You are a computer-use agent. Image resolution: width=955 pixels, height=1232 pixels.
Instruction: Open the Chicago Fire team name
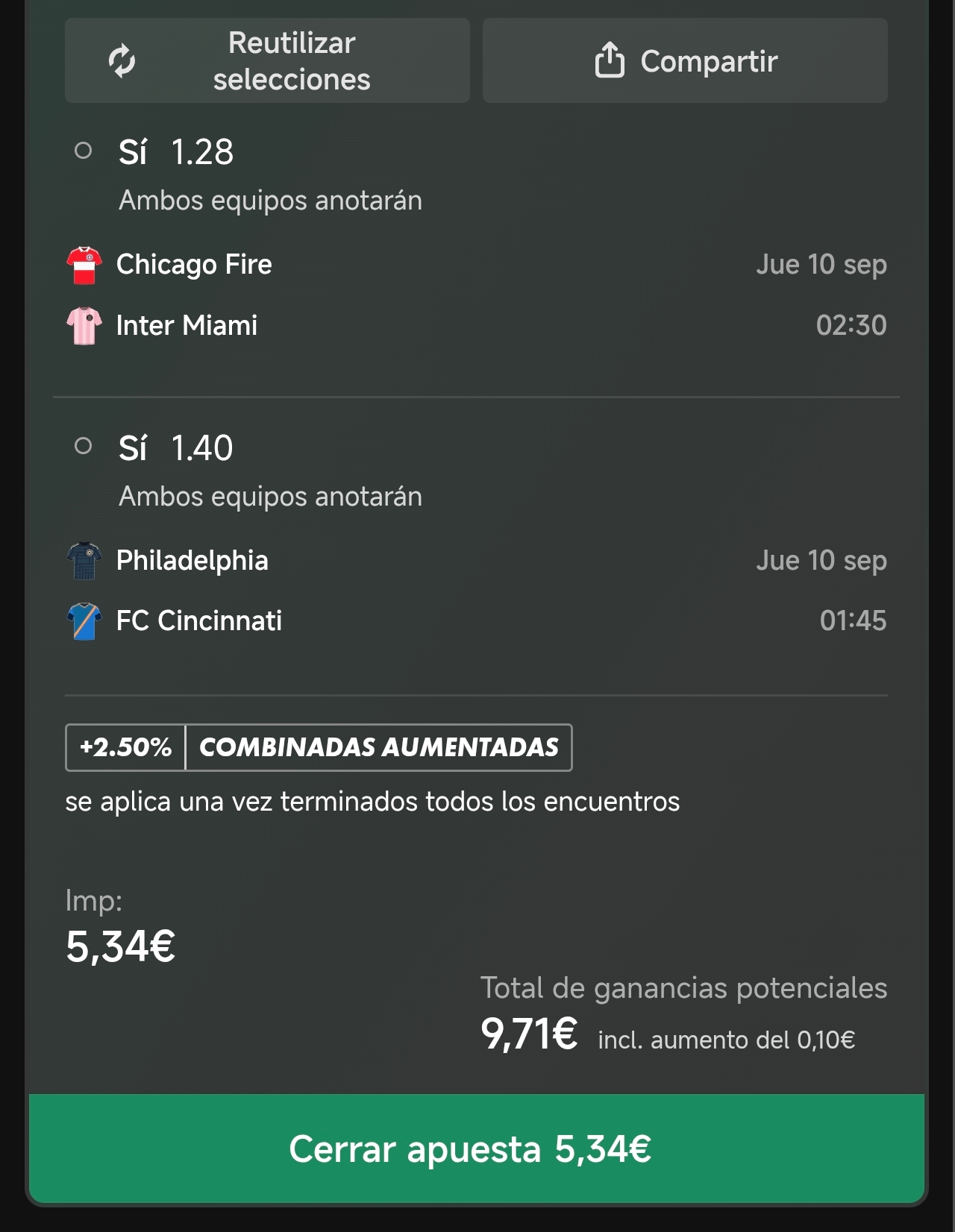194,265
